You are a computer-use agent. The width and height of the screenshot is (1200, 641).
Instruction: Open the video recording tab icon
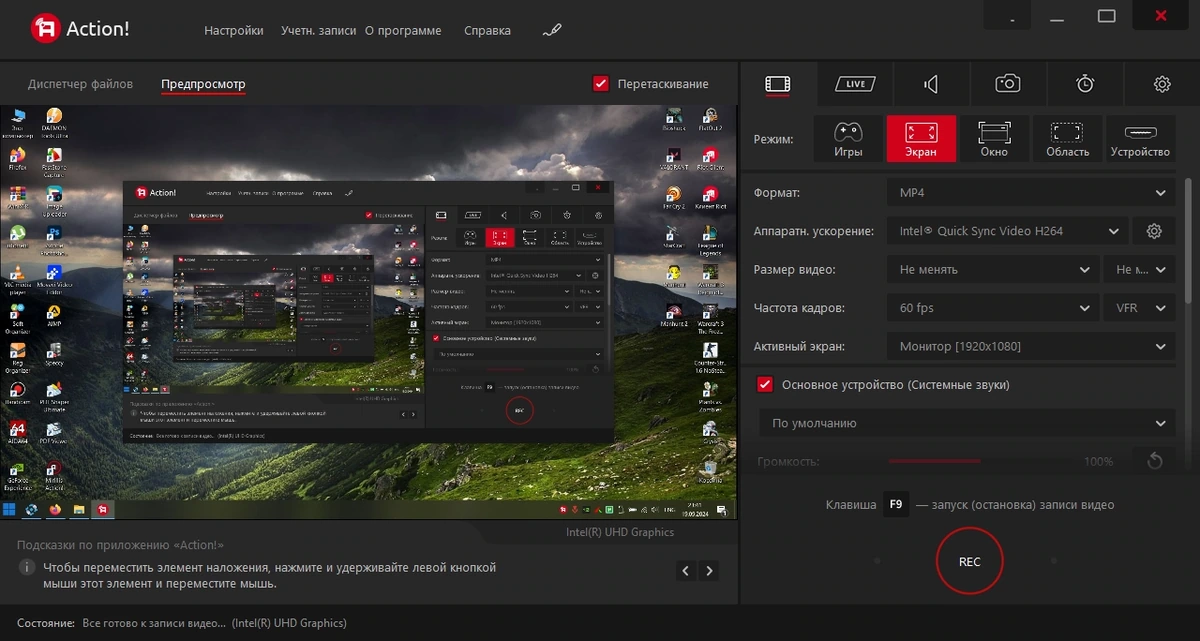point(778,84)
